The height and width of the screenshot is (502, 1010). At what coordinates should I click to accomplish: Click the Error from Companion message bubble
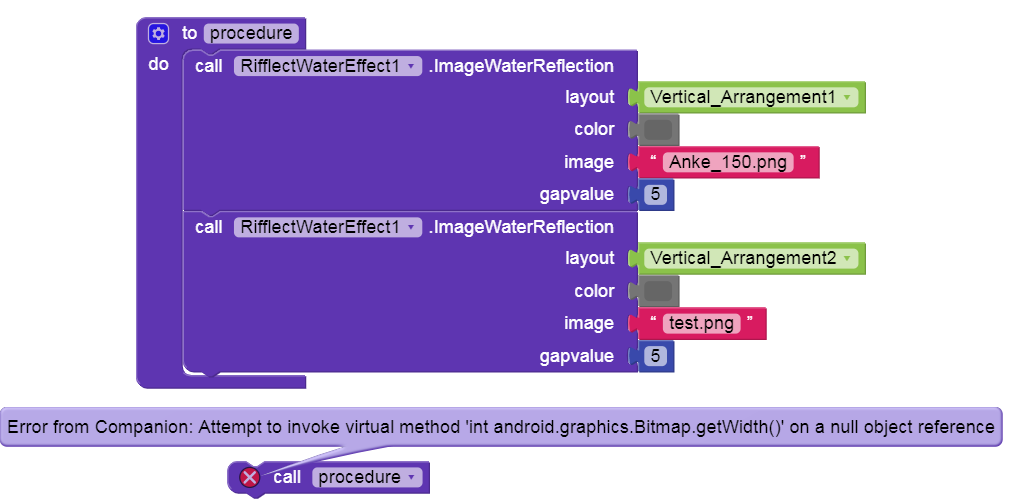[x=500, y=427]
